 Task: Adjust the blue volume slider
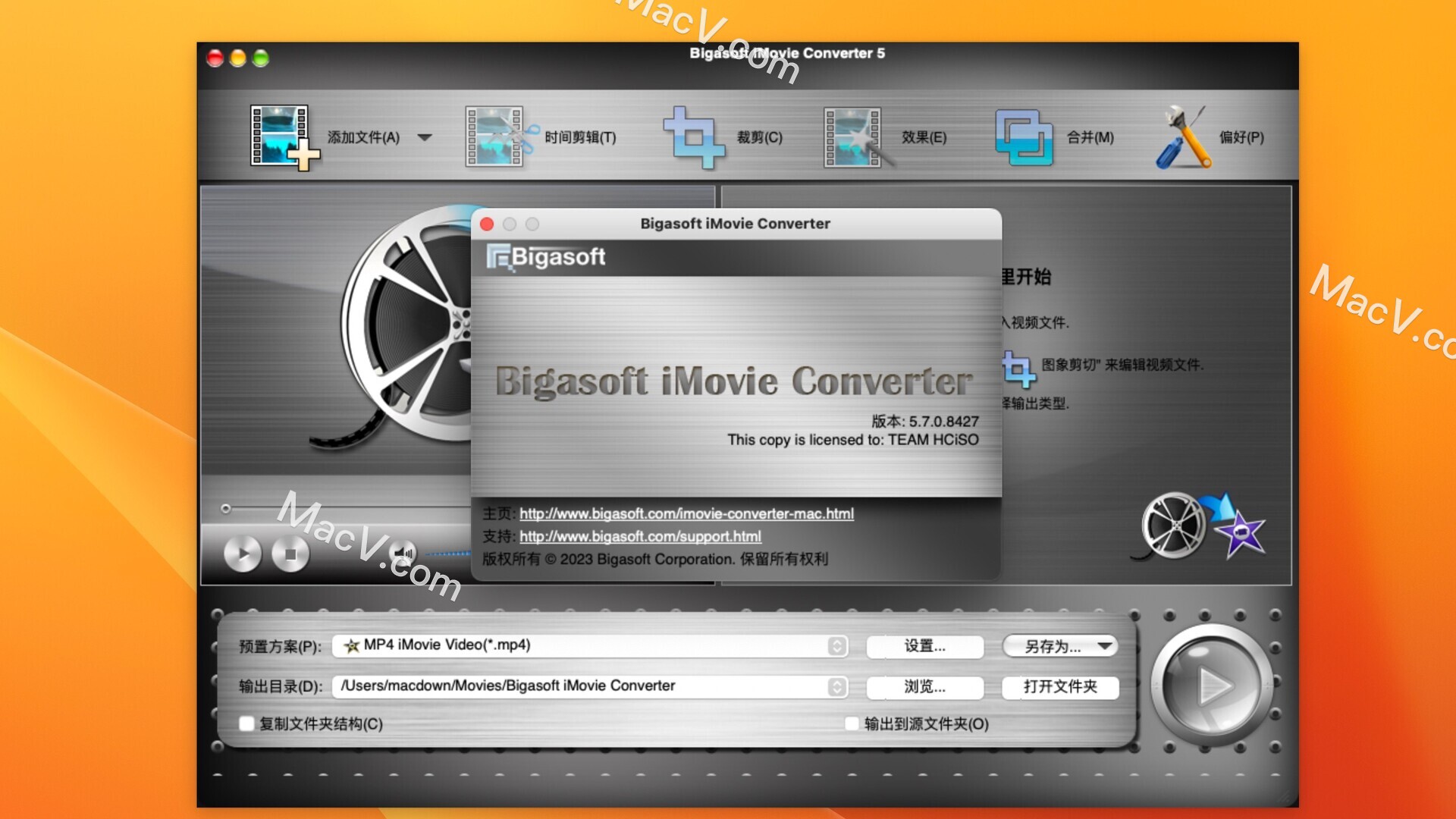(449, 554)
